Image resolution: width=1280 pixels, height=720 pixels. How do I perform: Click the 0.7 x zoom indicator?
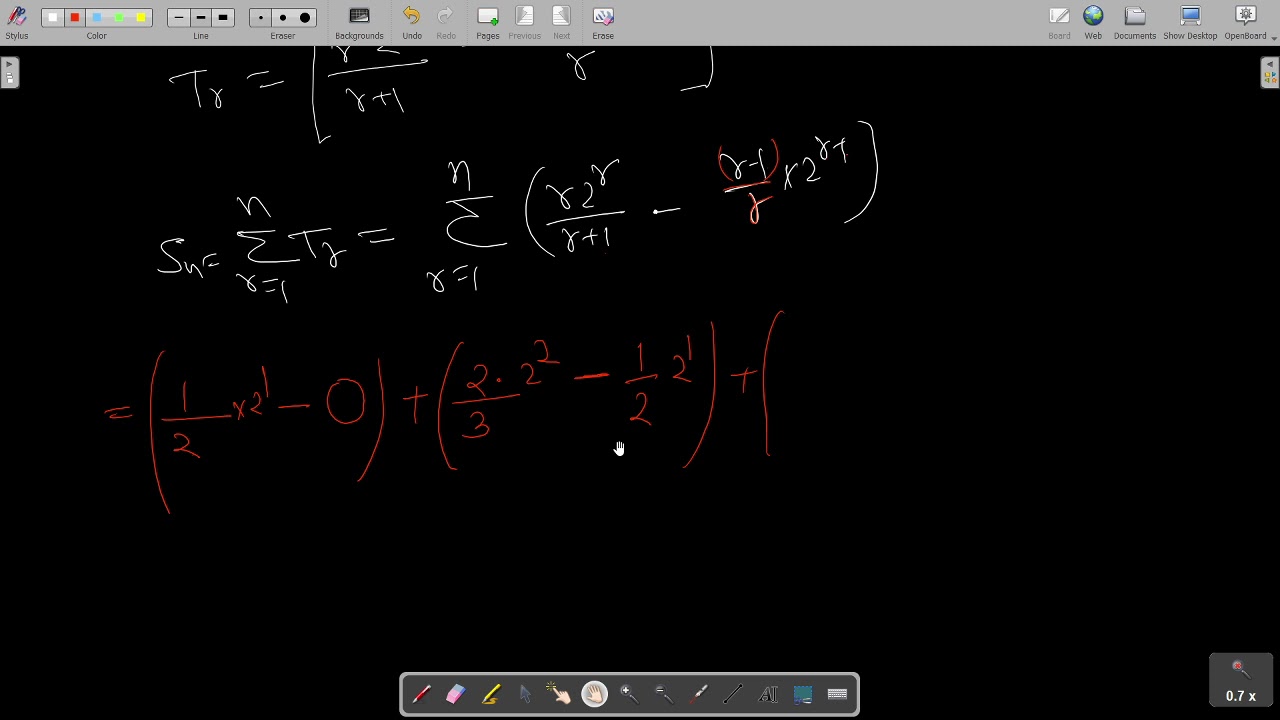(1241, 681)
